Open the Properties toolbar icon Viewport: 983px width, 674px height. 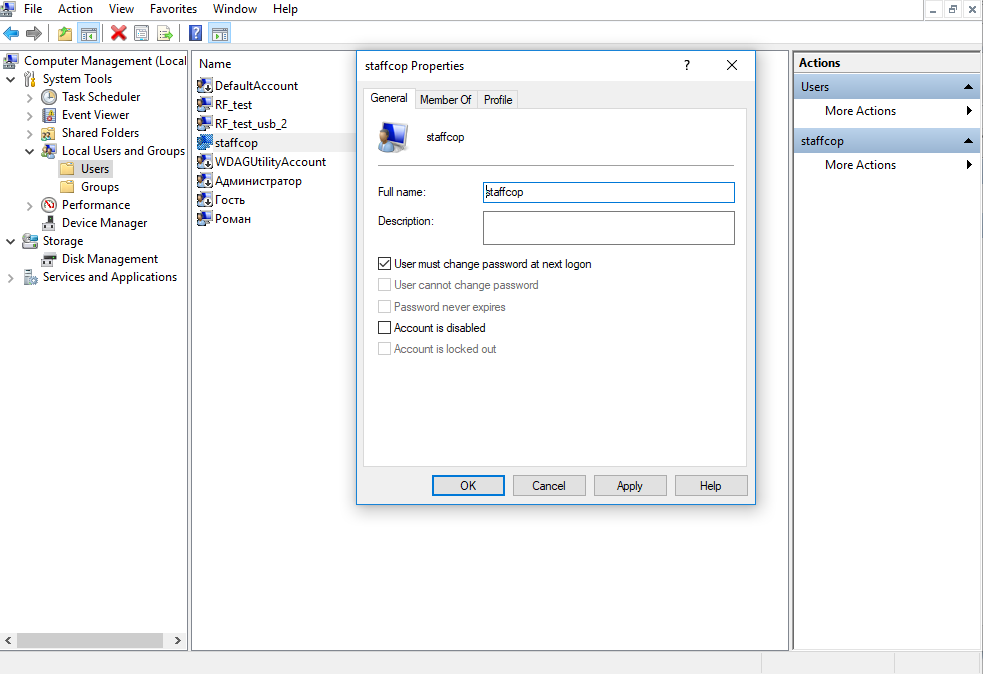coord(142,33)
